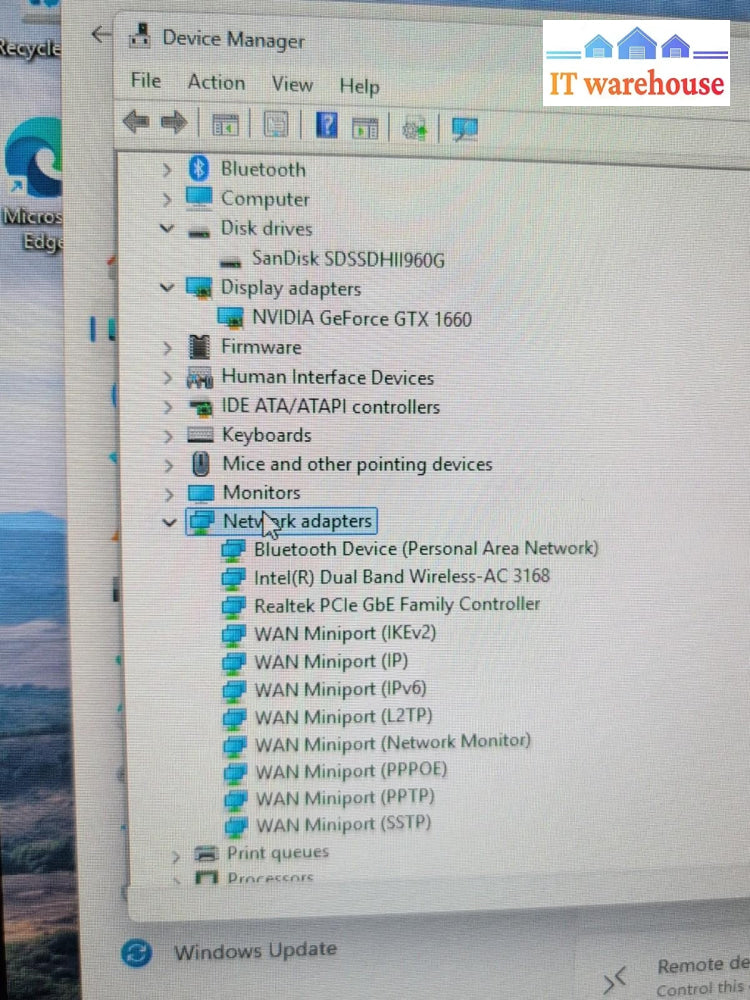Click the Settings back arrow behind Device Manager
The width and height of the screenshot is (750, 1000).
100,34
